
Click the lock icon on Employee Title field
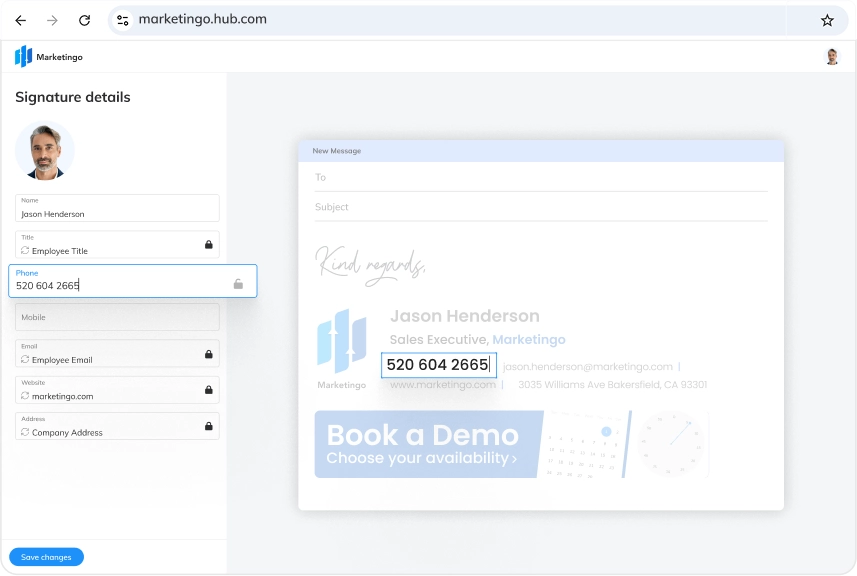coord(208,244)
